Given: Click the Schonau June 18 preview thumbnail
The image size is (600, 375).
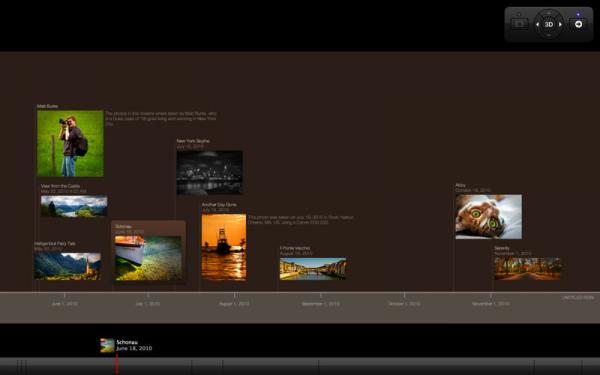Looking at the screenshot, I should [107, 345].
